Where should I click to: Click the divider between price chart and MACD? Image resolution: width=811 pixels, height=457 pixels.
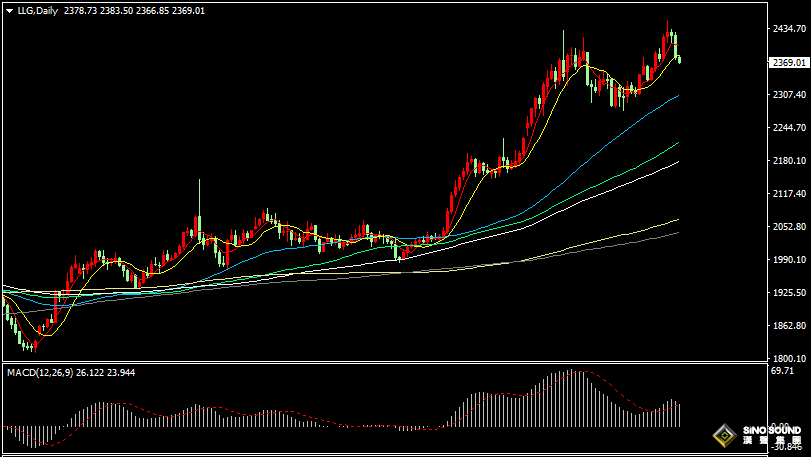tap(380, 365)
